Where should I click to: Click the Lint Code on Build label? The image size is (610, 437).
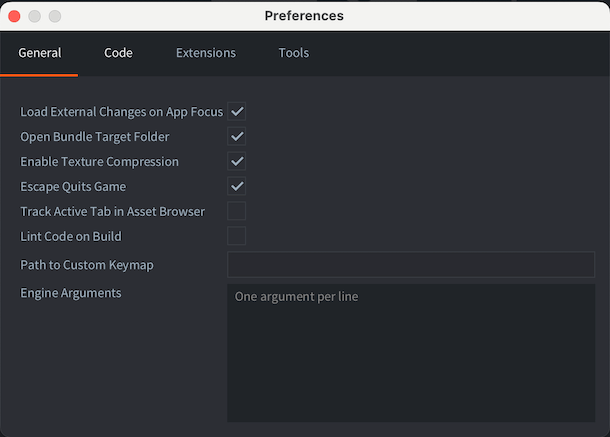coord(71,237)
